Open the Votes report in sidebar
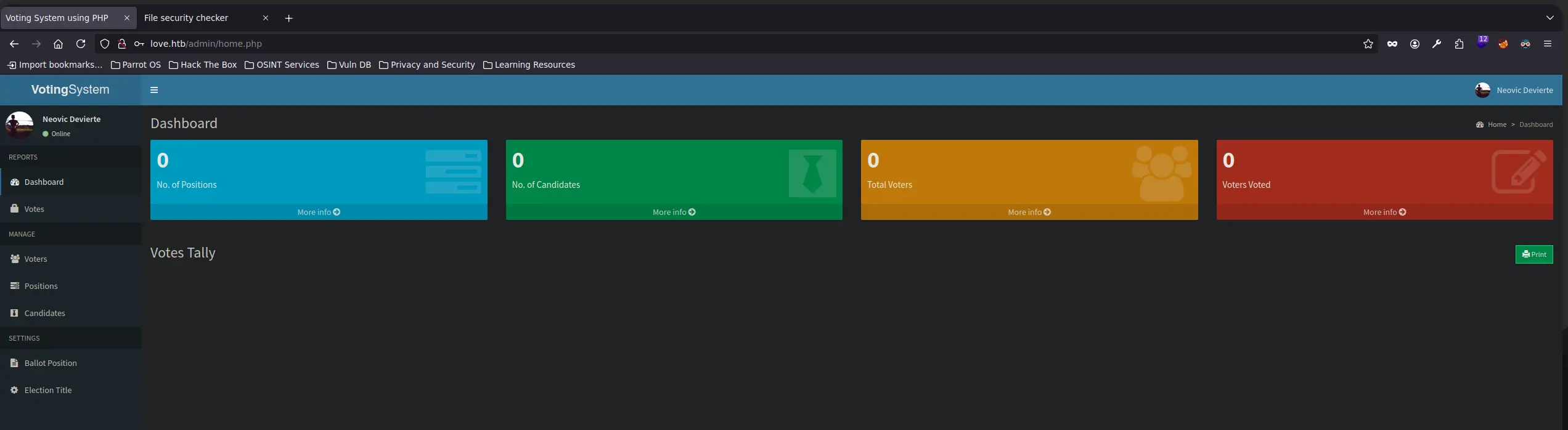The width and height of the screenshot is (1568, 430). point(34,209)
